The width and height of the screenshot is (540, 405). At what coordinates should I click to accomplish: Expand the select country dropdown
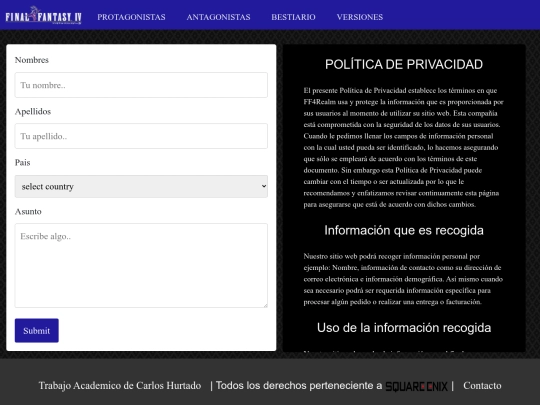(x=141, y=186)
